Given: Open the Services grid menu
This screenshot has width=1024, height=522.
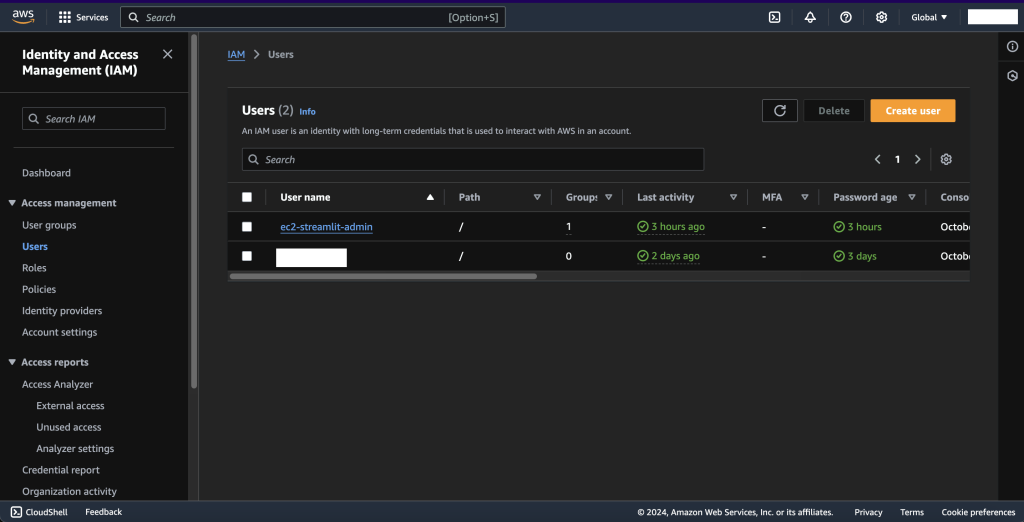Looking at the screenshot, I should click(83, 18).
